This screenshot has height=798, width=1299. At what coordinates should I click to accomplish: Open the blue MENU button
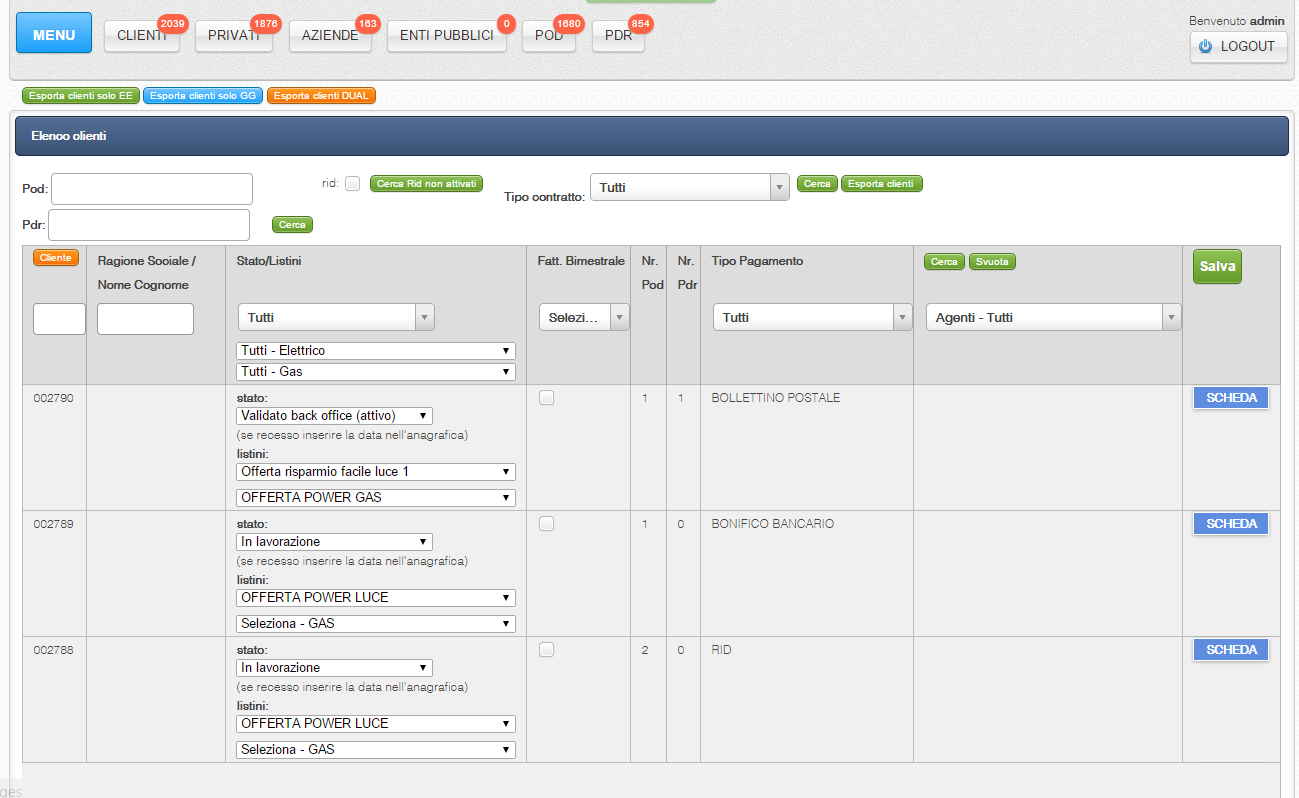coord(54,33)
